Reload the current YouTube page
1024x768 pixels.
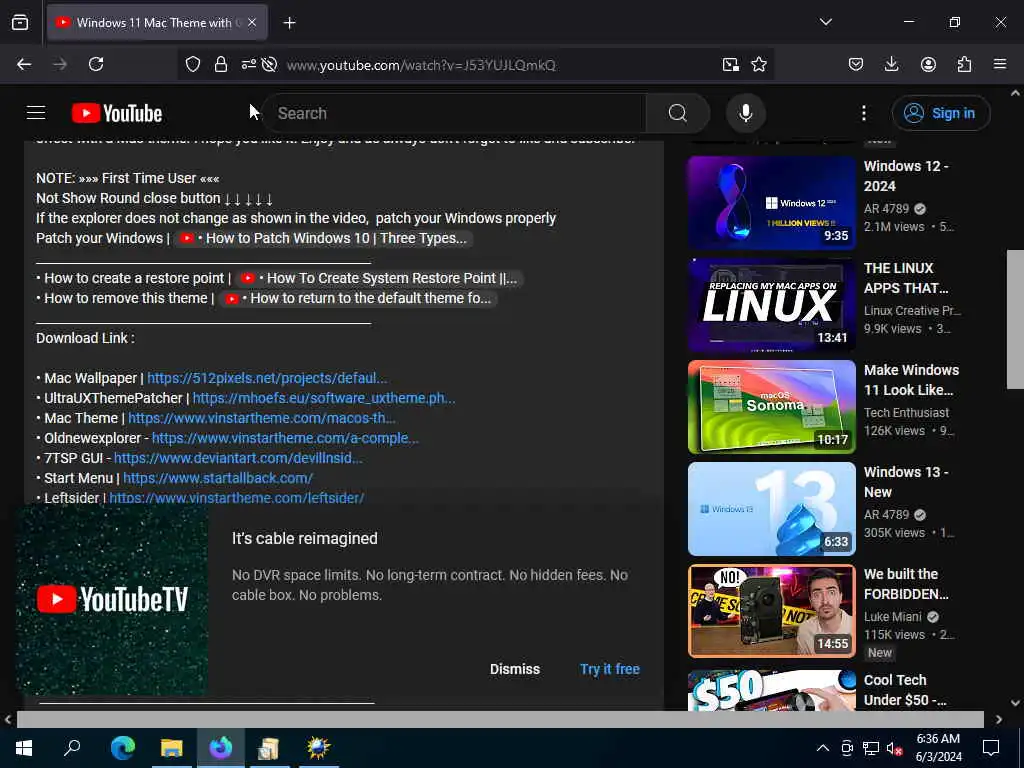96,64
